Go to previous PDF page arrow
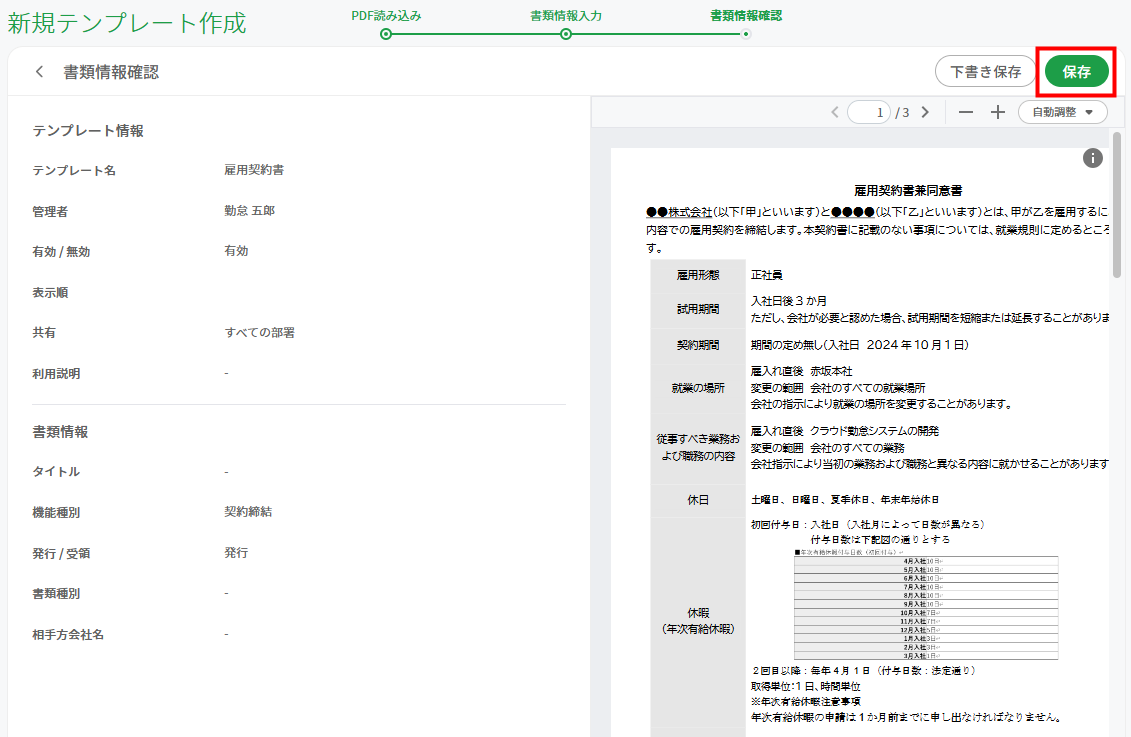The image size is (1131, 737). [835, 112]
